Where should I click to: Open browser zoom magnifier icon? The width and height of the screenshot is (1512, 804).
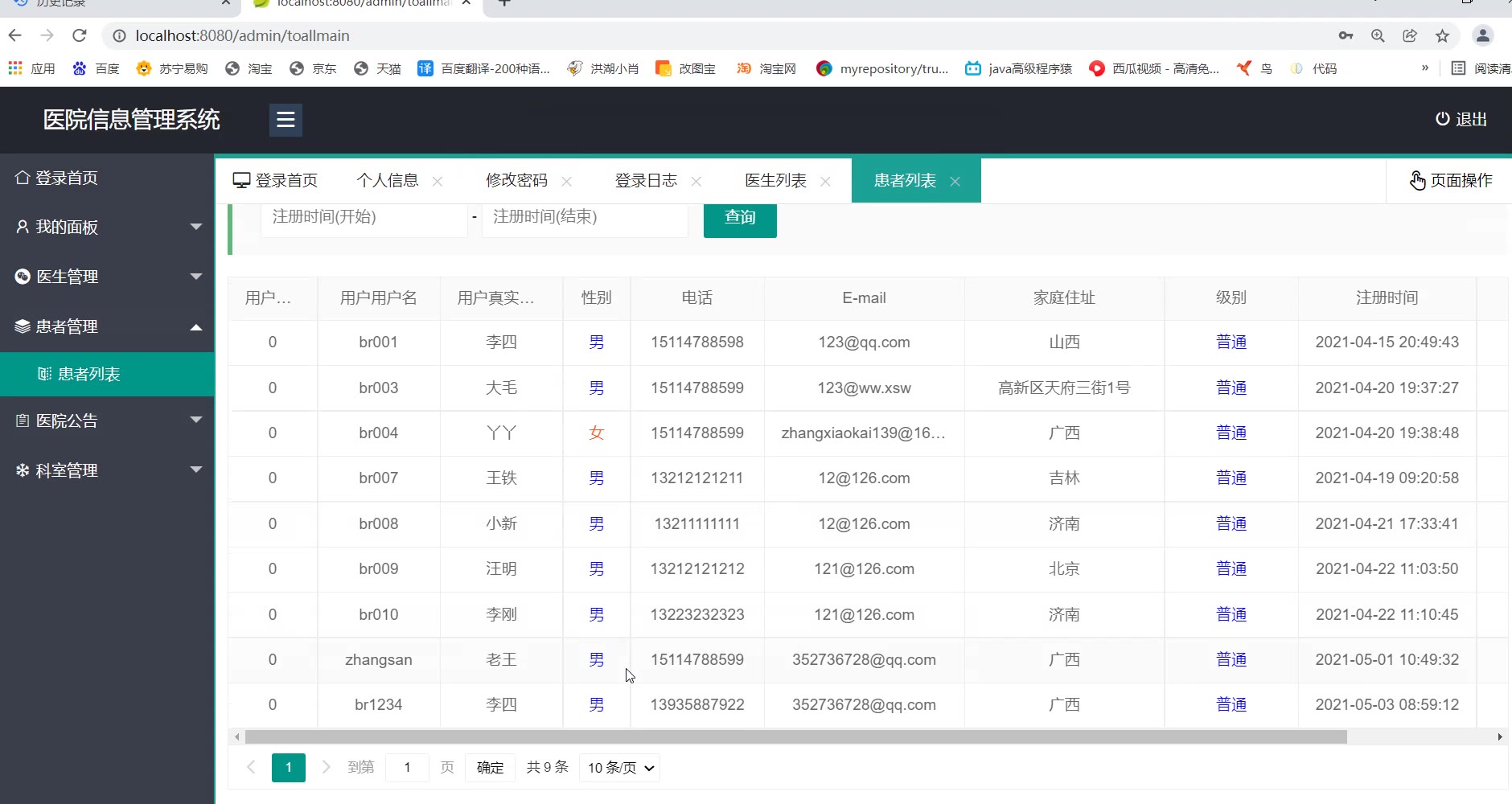click(1378, 35)
